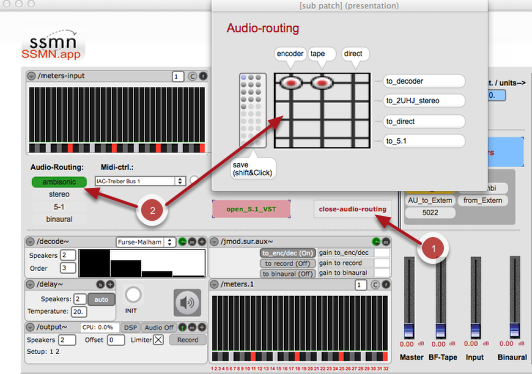532x374 pixels.
Task: Toggle the to_enc/dec (On) switch
Action: tap(288, 253)
